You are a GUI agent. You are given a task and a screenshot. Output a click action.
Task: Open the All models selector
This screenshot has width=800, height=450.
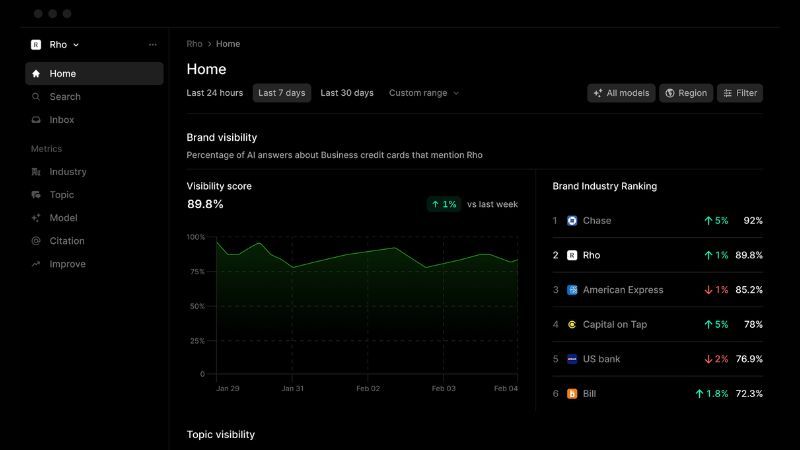click(x=621, y=93)
